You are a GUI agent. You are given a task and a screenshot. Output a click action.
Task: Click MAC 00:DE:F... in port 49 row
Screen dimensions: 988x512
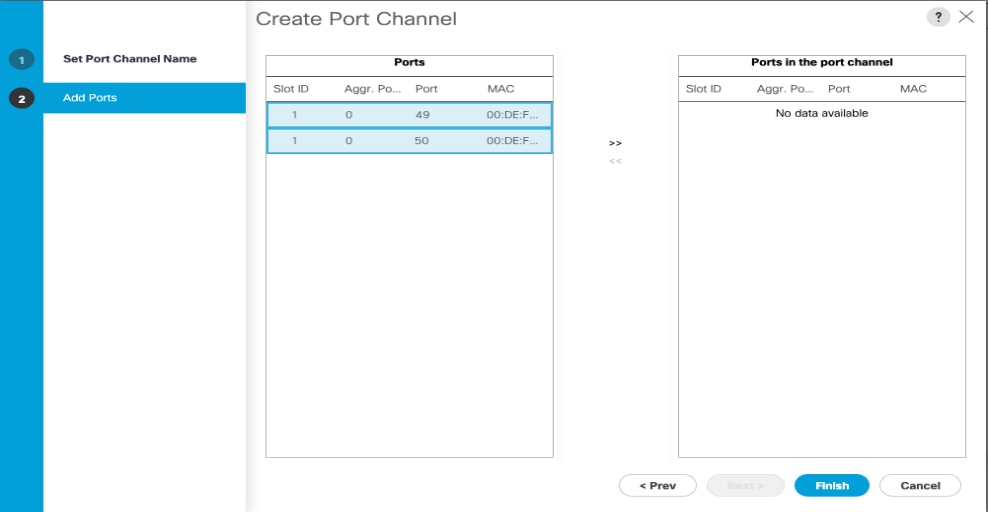click(x=512, y=115)
